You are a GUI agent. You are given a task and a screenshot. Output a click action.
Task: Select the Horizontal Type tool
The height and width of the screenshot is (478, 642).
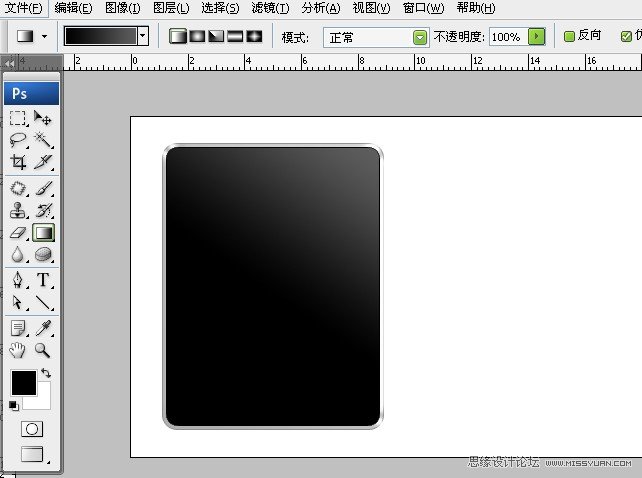click(43, 280)
